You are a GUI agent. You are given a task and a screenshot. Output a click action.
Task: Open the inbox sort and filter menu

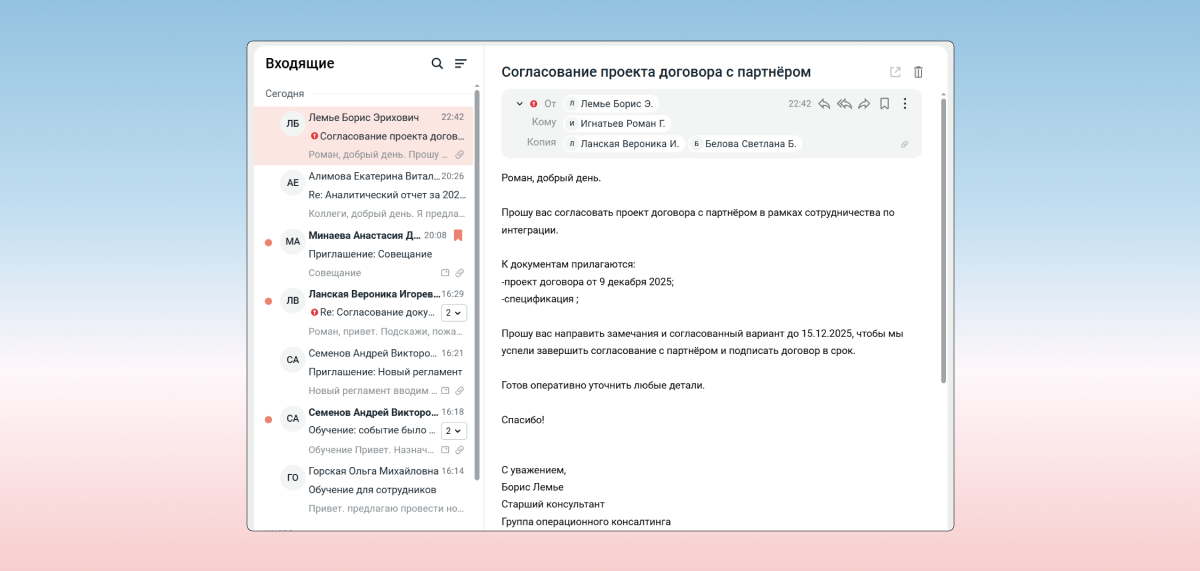(x=461, y=64)
